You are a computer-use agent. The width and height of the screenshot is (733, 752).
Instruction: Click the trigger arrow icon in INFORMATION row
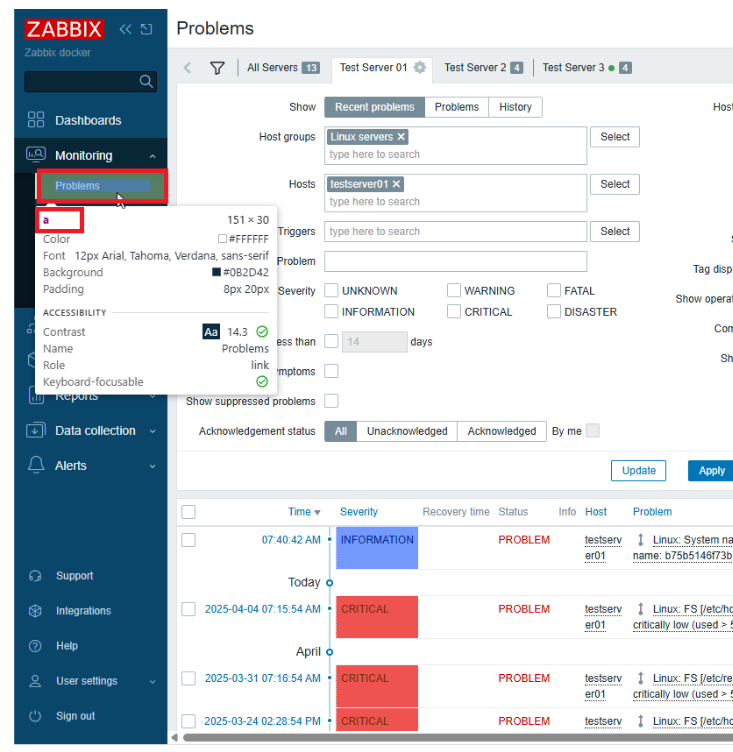[x=640, y=540]
